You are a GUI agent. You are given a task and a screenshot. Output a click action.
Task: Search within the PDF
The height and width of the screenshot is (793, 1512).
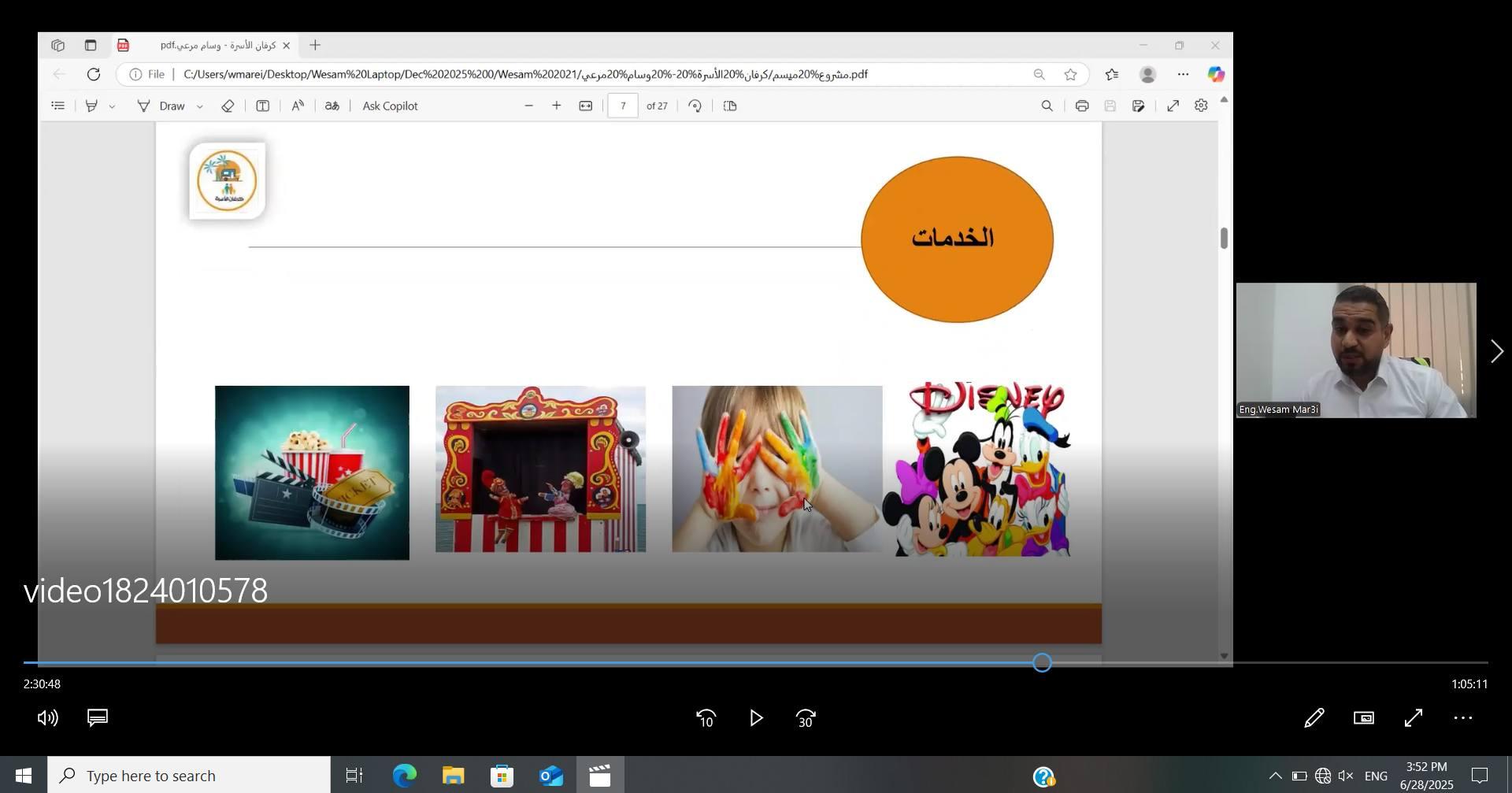click(1047, 106)
